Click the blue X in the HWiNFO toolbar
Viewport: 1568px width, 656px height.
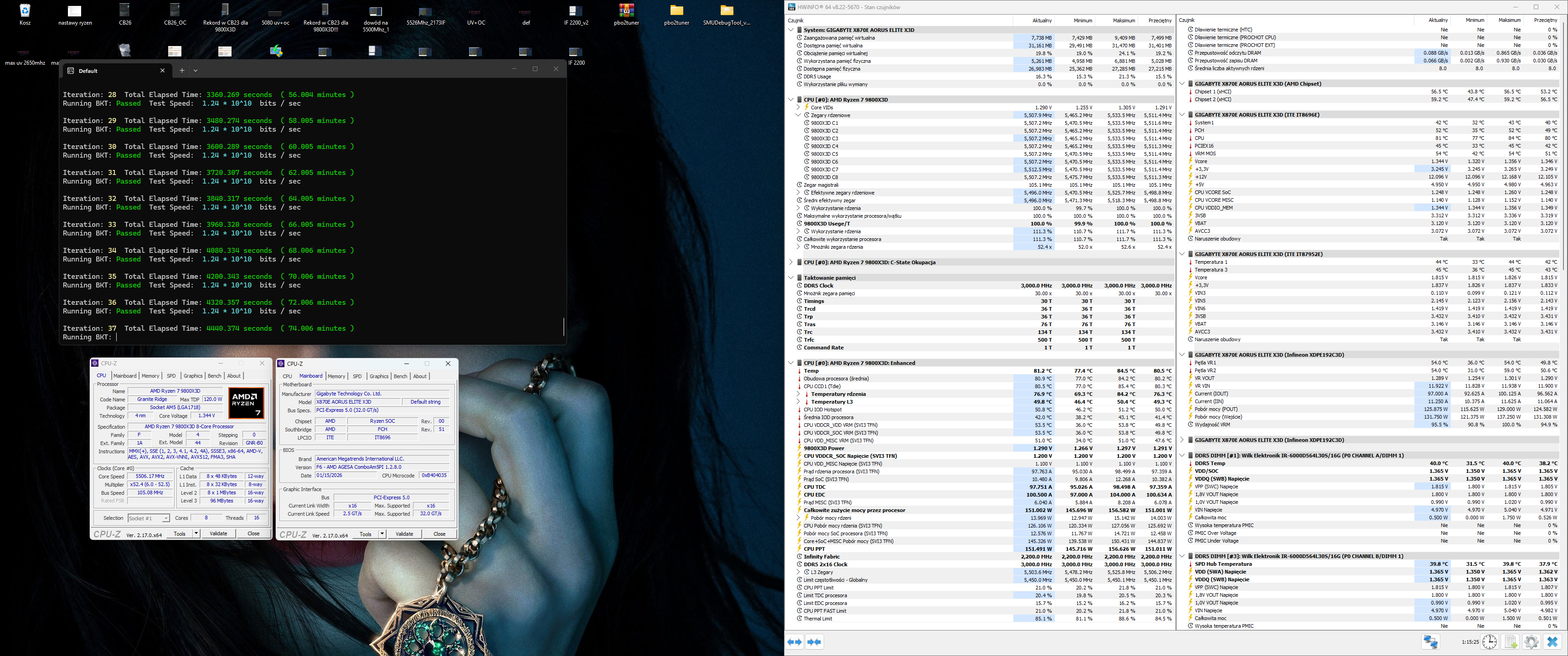click(1552, 641)
